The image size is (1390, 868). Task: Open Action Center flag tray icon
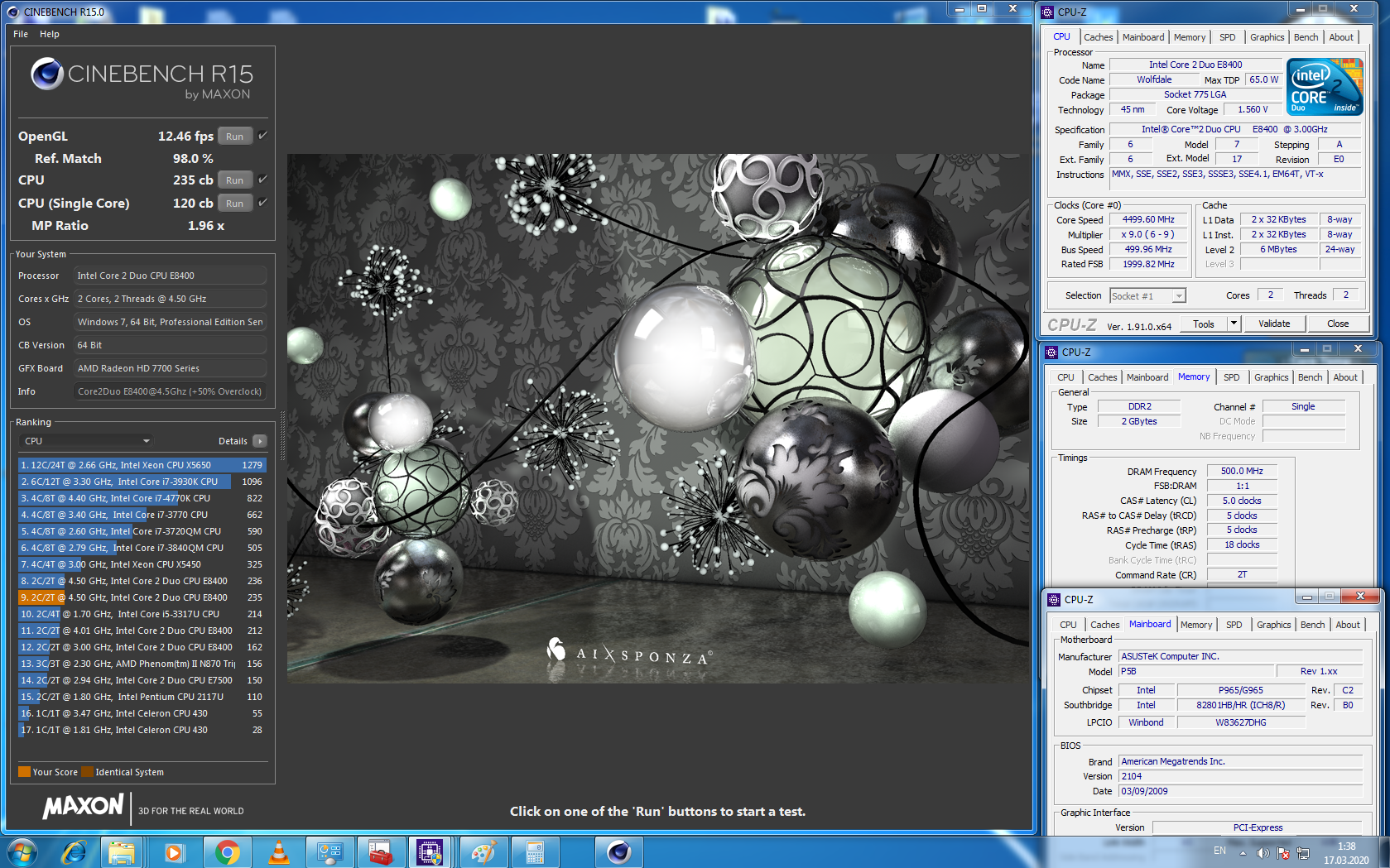click(x=1283, y=852)
